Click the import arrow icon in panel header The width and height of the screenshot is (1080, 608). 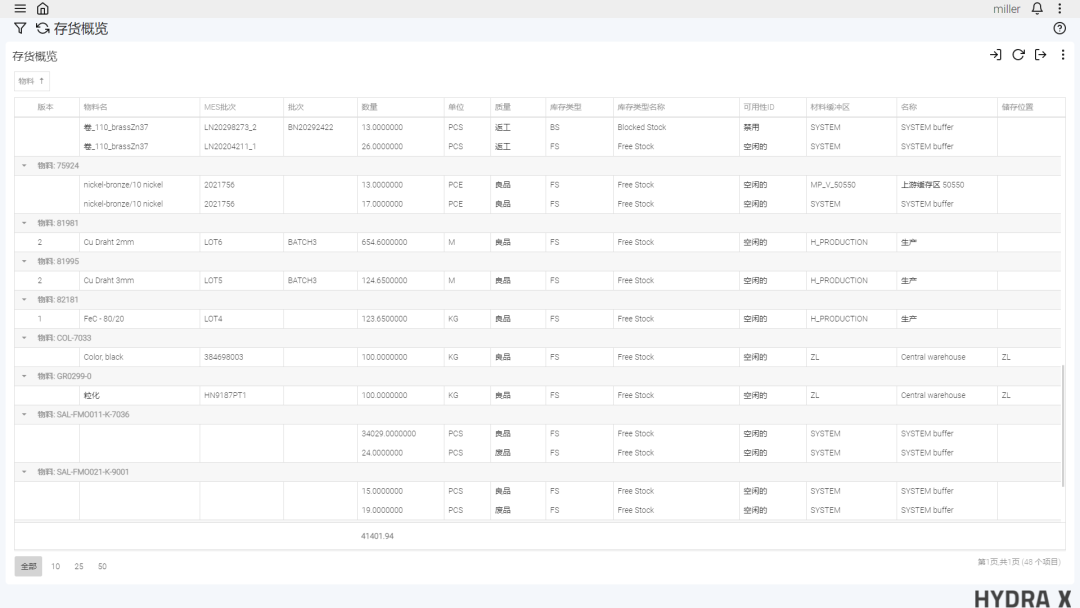(995, 54)
